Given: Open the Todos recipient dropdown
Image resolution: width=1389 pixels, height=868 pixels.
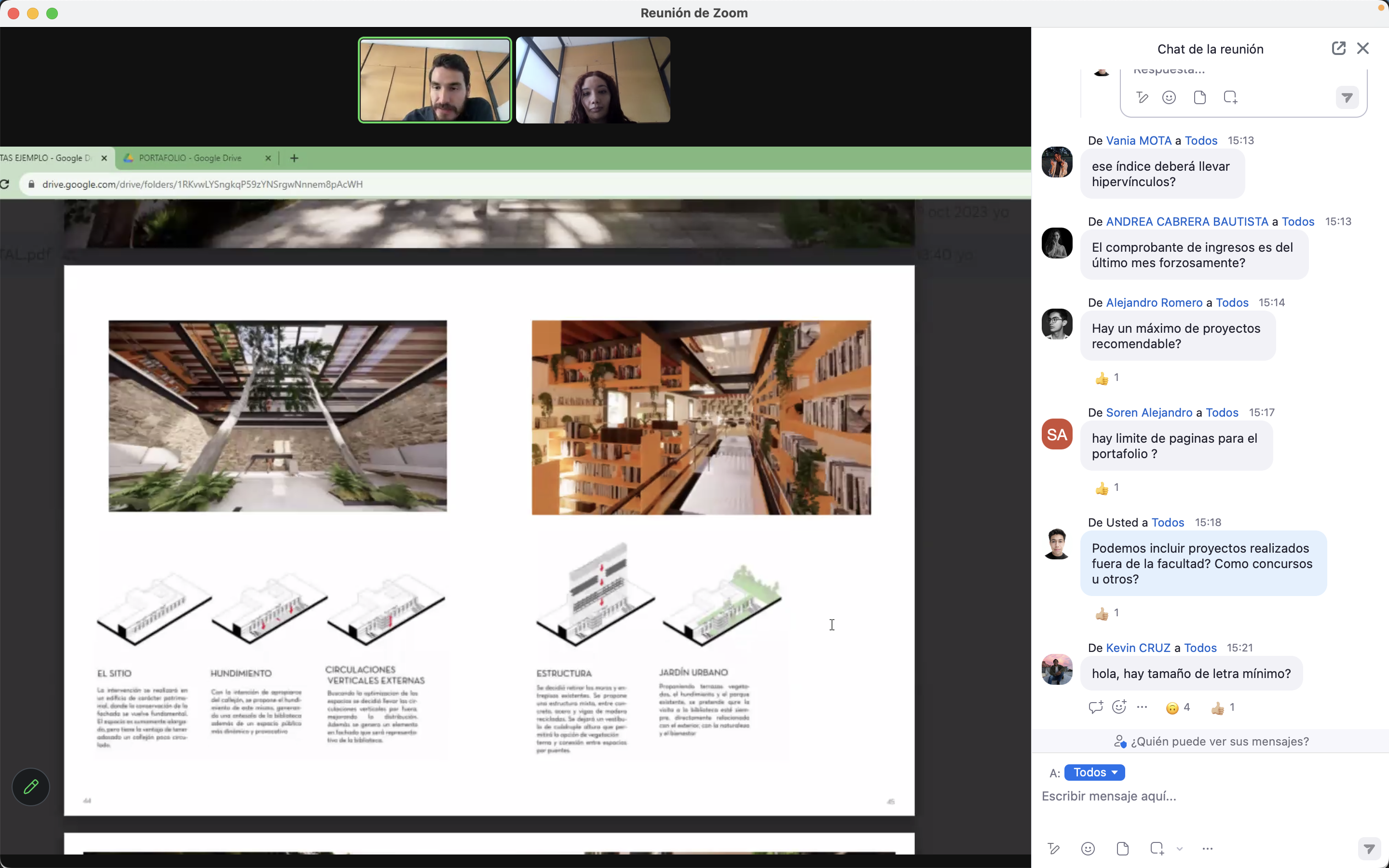Looking at the screenshot, I should [x=1094, y=772].
